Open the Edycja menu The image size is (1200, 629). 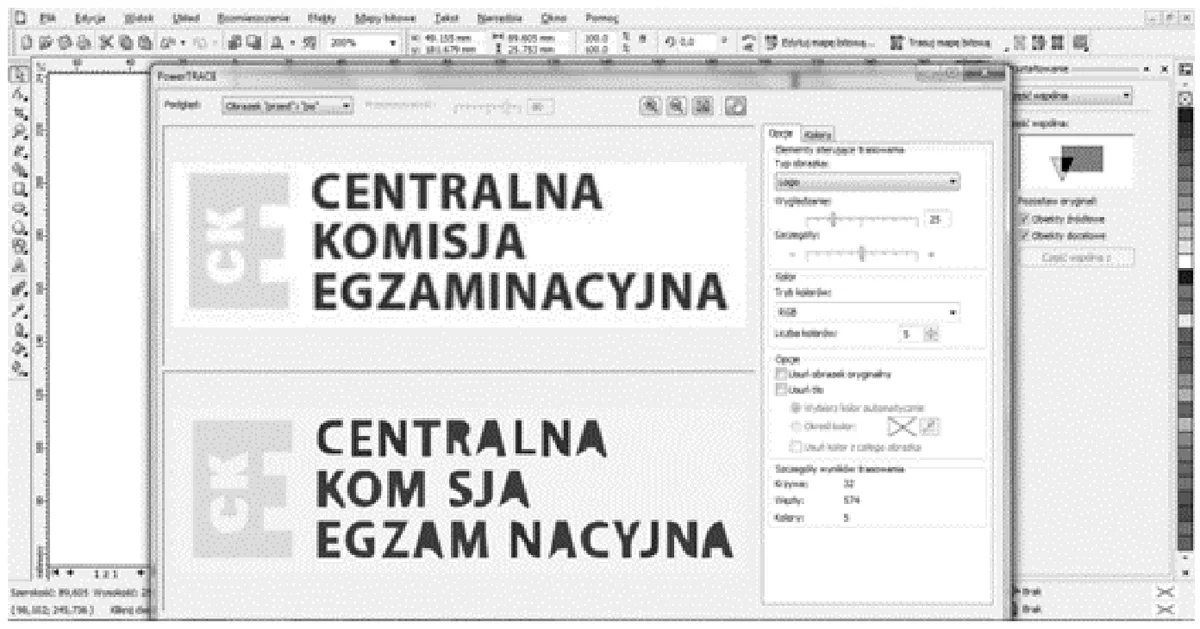click(90, 19)
